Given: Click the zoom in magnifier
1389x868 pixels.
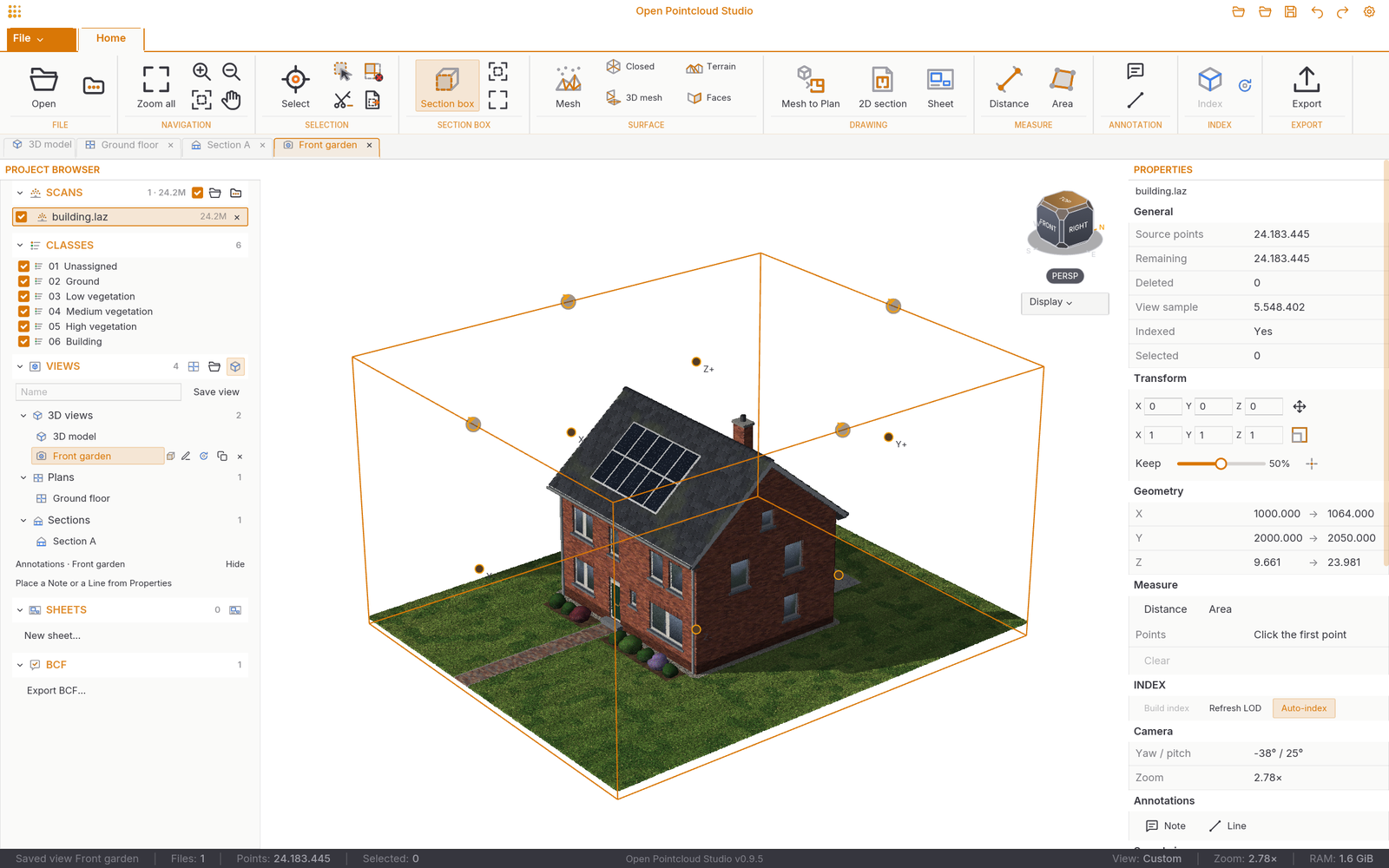Looking at the screenshot, I should point(201,71).
